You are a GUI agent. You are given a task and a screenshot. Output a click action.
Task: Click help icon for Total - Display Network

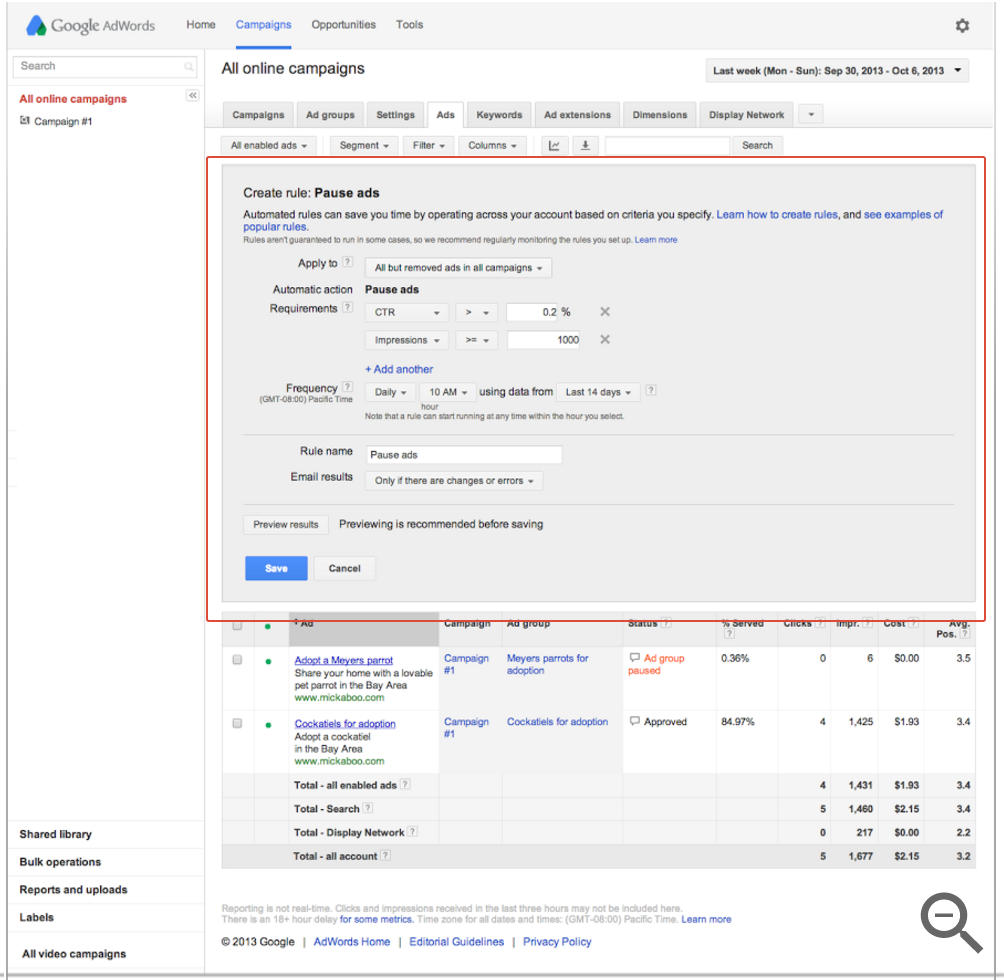(x=412, y=831)
